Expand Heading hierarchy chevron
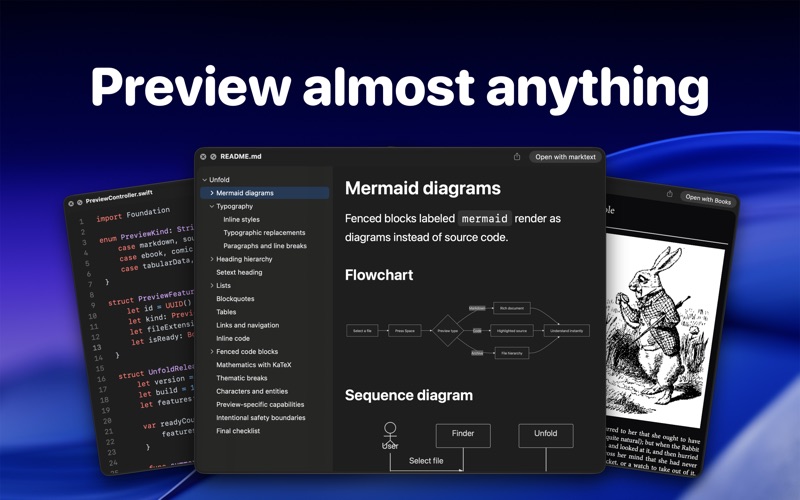Screen dimensions: 800x500 pos(212,259)
